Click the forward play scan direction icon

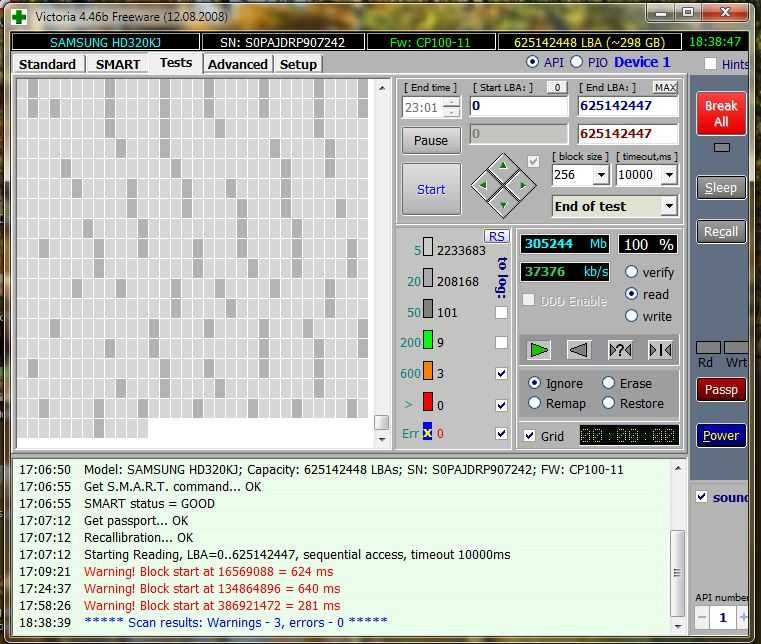point(539,349)
